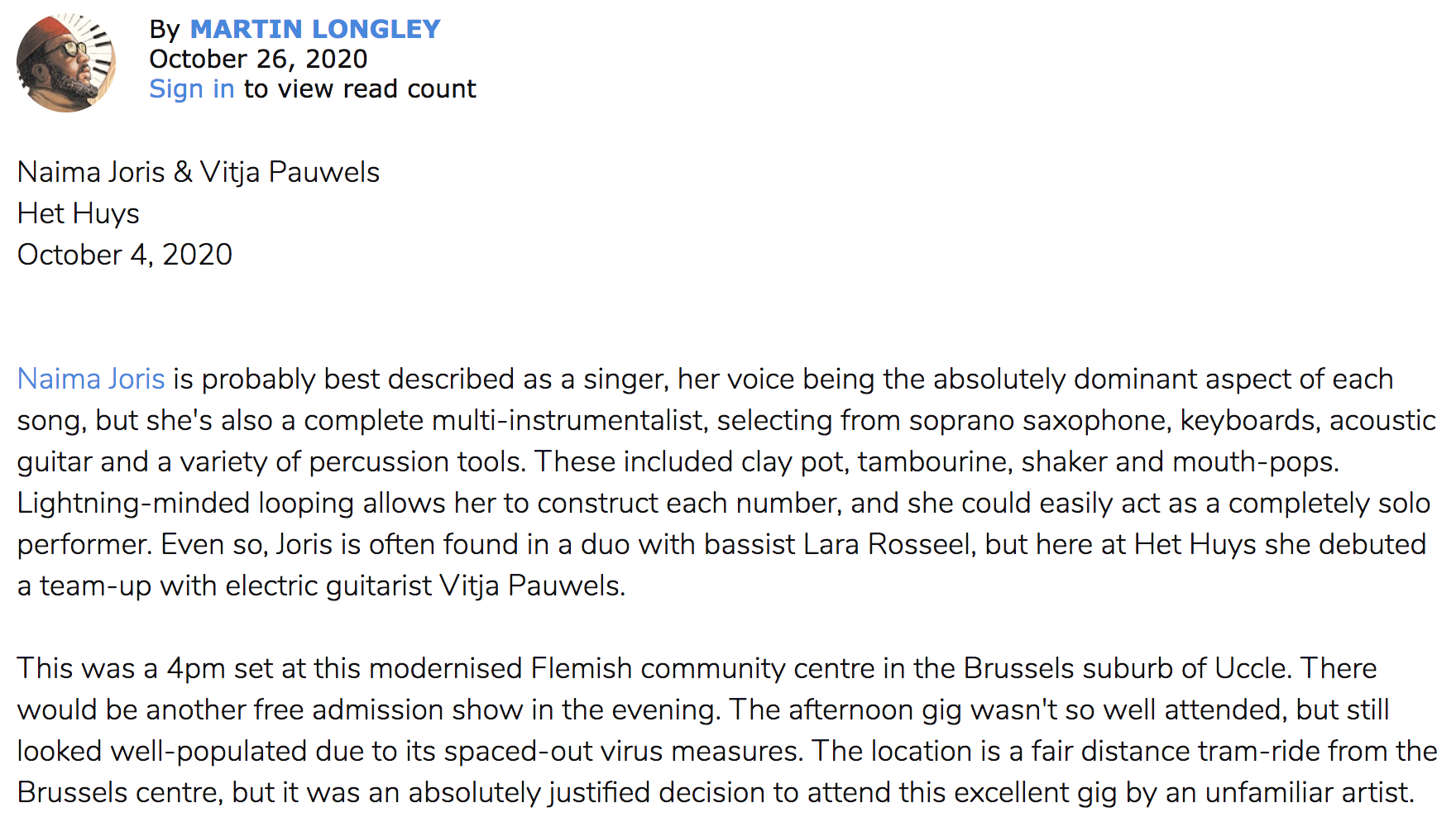Click 'Vitja Pauwels.' ending the first paragraph
This screenshot has width=1456, height=822.
[x=533, y=585]
